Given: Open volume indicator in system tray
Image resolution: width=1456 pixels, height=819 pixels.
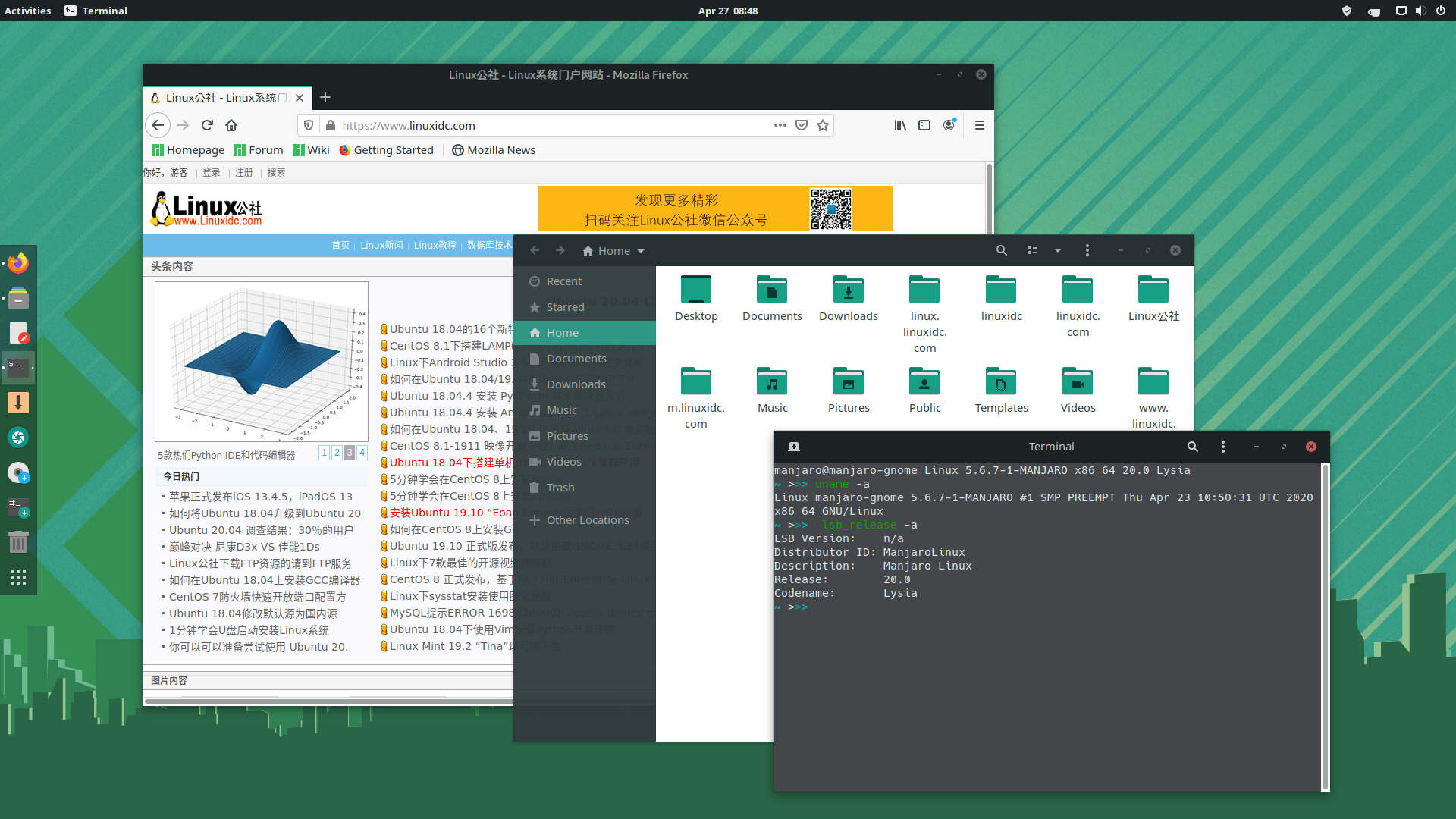Looking at the screenshot, I should pos(1420,11).
